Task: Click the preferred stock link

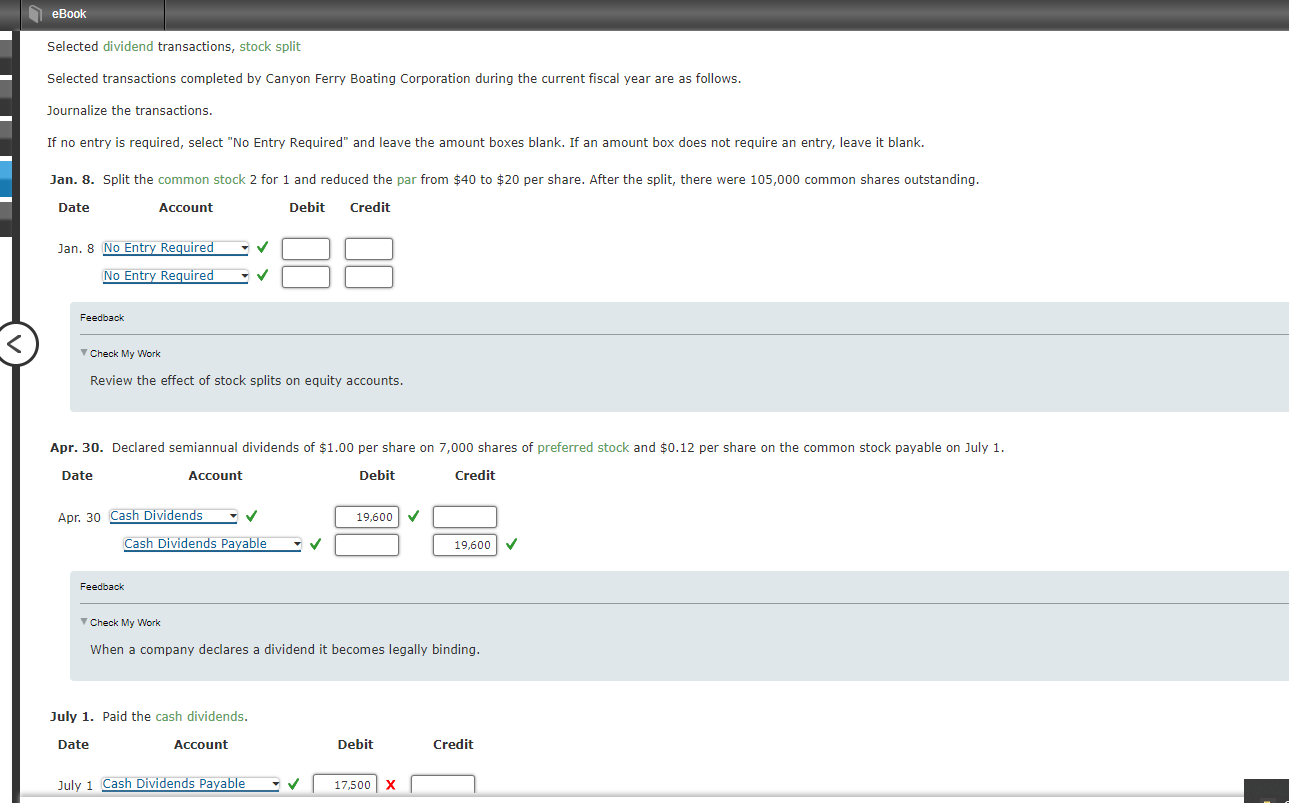Action: point(583,447)
